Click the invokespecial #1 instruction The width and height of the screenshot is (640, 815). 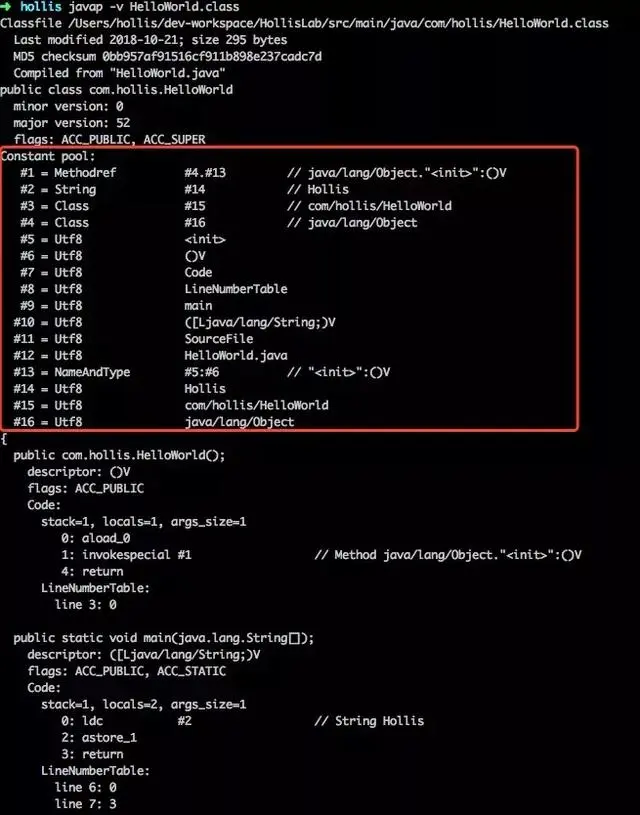pos(137,555)
